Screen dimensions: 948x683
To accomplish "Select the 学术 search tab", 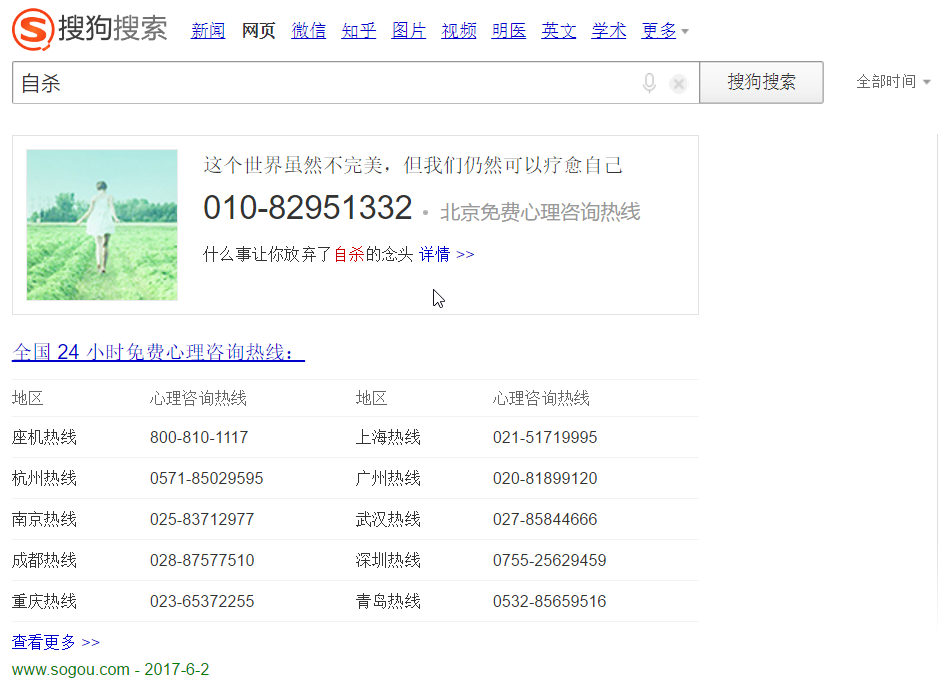I will tap(608, 31).
